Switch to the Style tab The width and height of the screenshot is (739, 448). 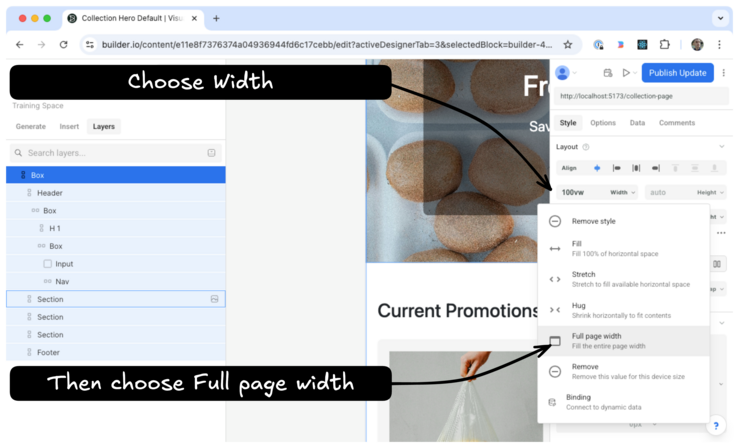point(568,123)
